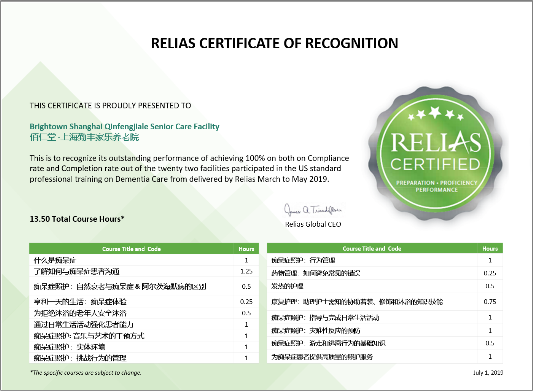Select "13.50 Total Course Hours*"
This screenshot has width=541, height=391.
tap(77, 219)
